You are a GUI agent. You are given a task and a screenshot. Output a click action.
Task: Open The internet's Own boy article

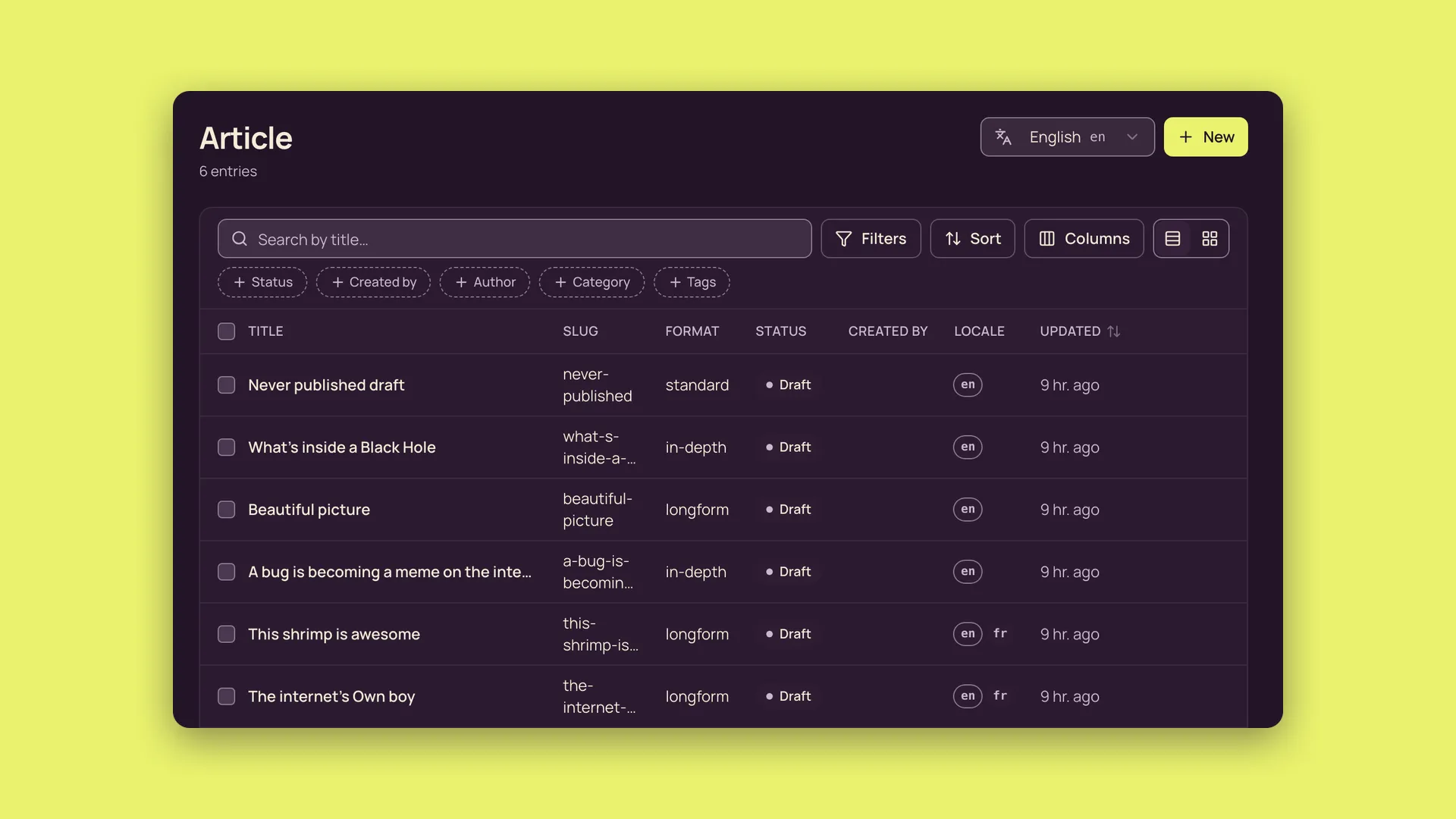[331, 696]
